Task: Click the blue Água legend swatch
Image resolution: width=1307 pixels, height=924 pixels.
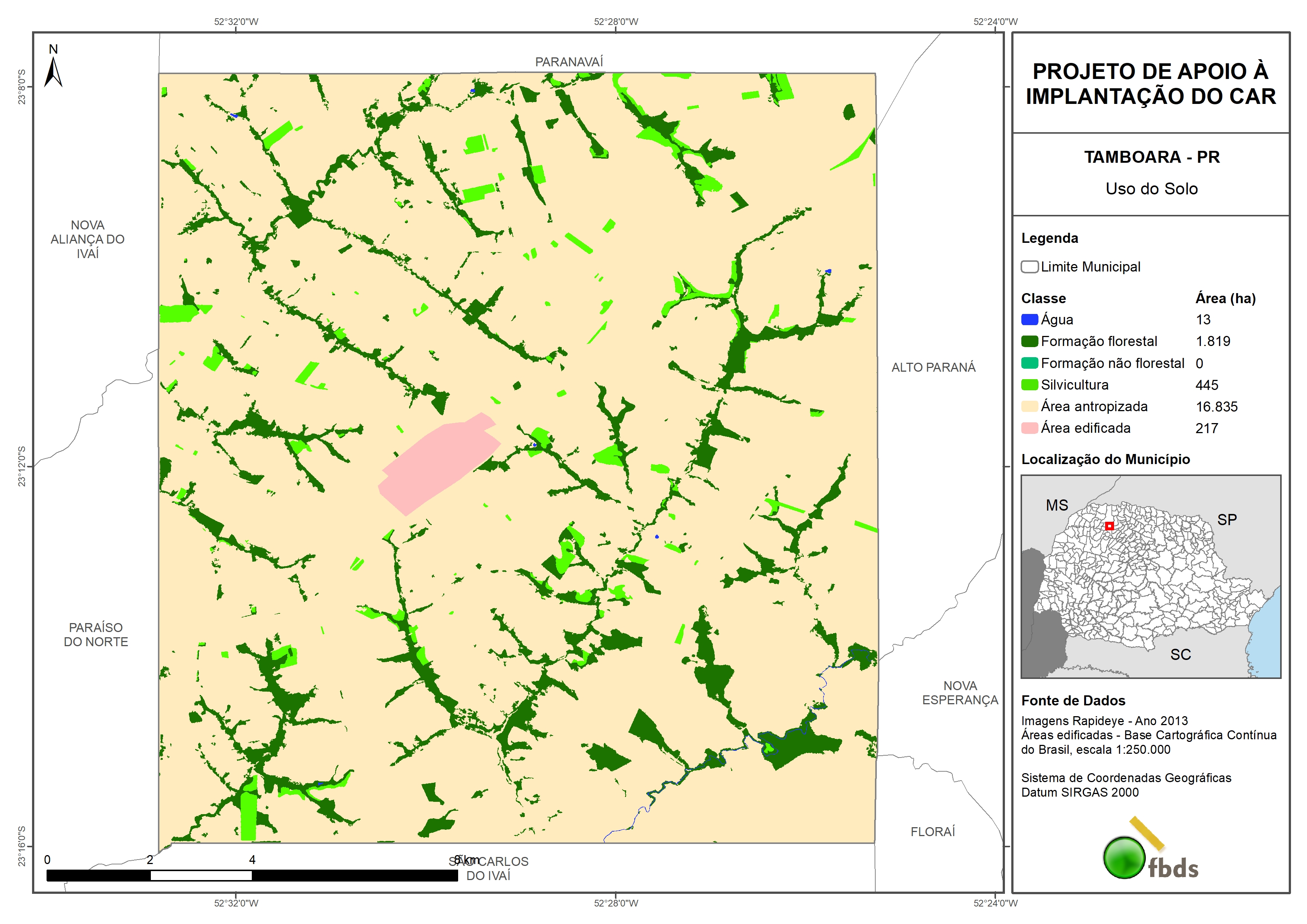Action: pyautogui.click(x=1029, y=320)
